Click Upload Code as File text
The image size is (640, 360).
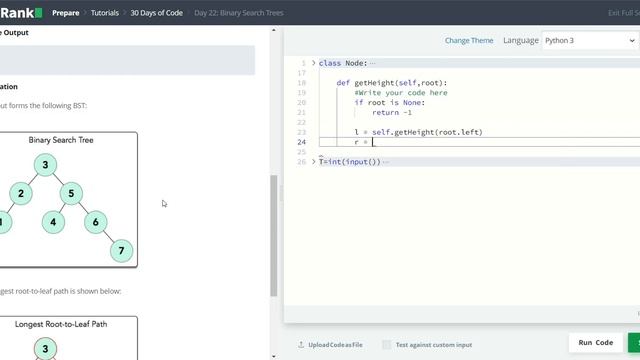pos(335,345)
